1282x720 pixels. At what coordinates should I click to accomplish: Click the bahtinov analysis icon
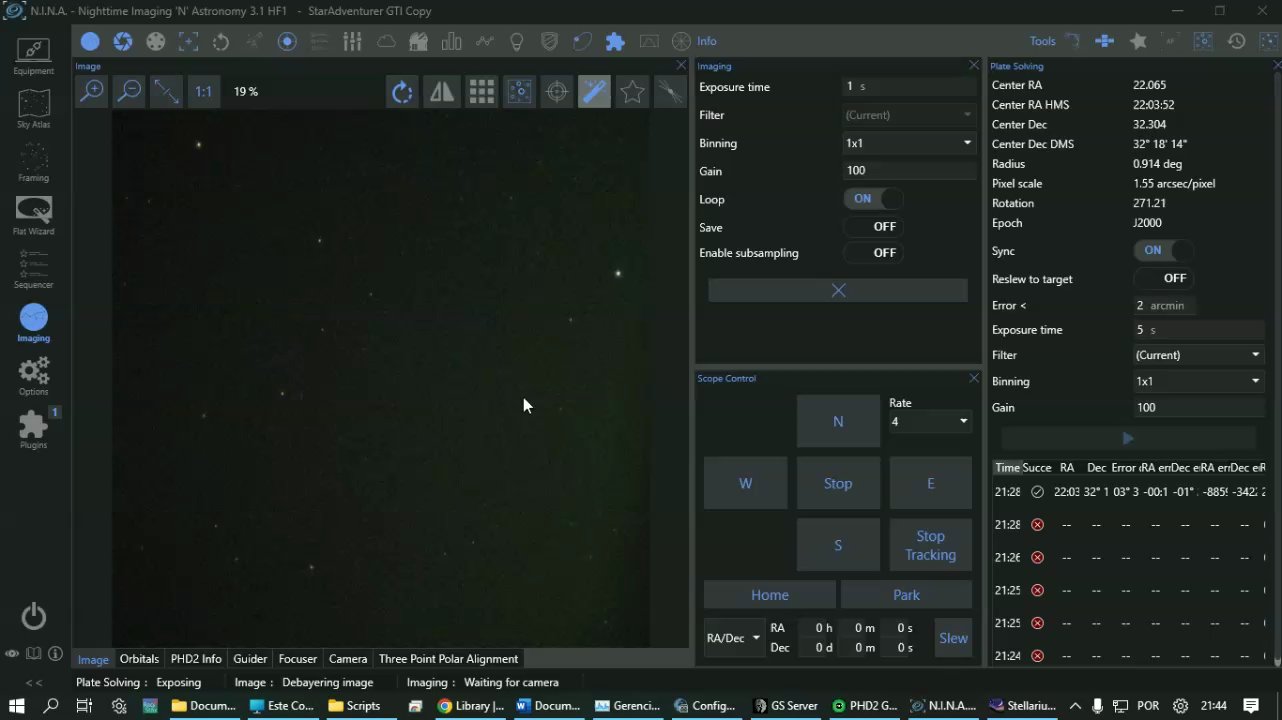point(669,92)
